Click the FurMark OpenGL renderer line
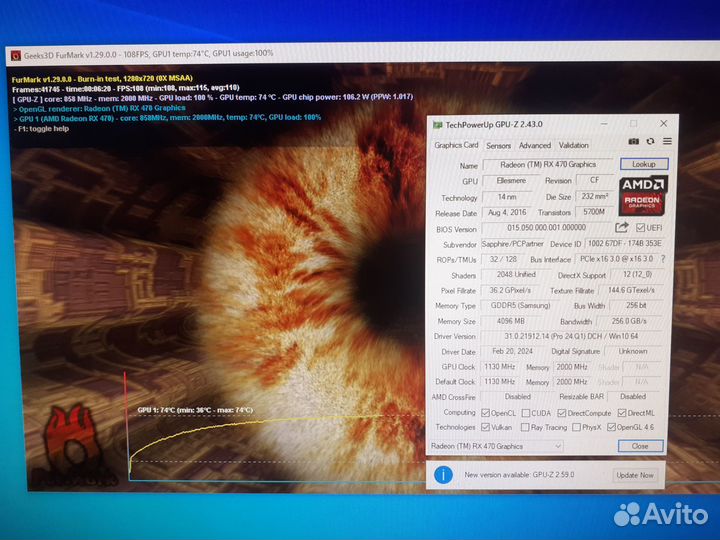Image resolution: width=720 pixels, height=540 pixels. 99,109
